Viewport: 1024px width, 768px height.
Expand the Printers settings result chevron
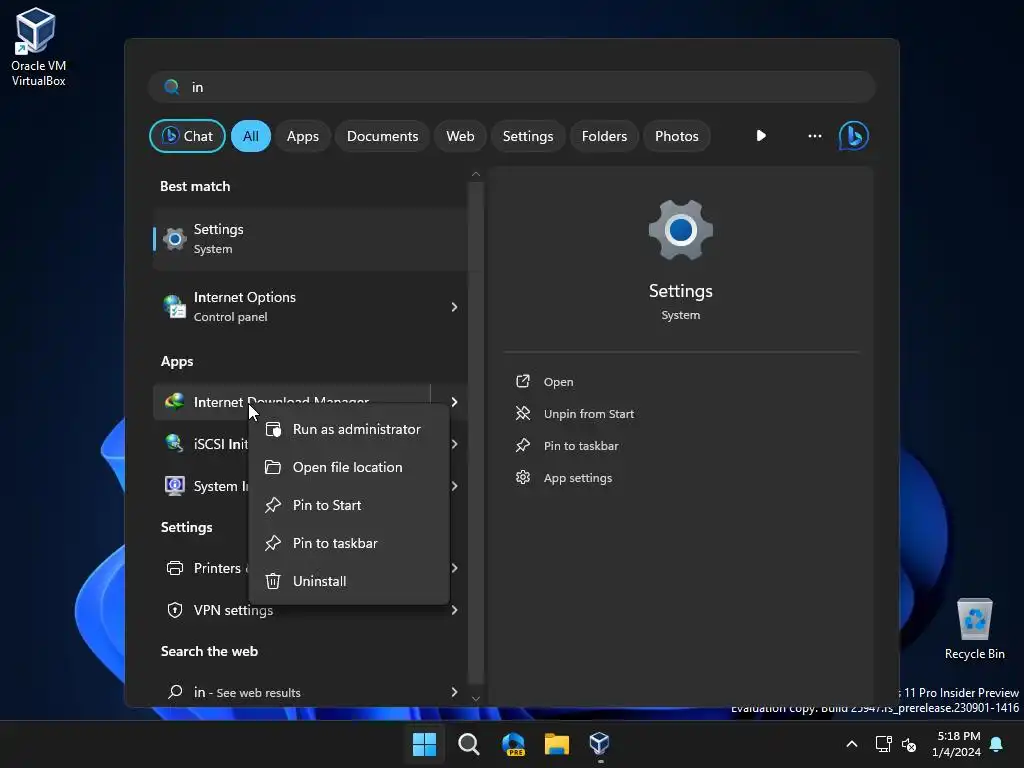click(454, 568)
